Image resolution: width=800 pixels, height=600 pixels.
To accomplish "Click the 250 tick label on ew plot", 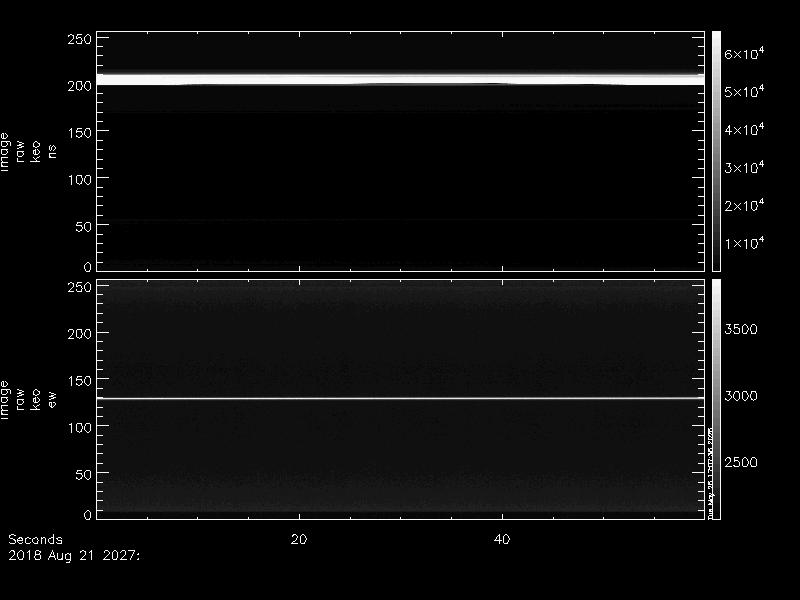I will tap(79, 287).
